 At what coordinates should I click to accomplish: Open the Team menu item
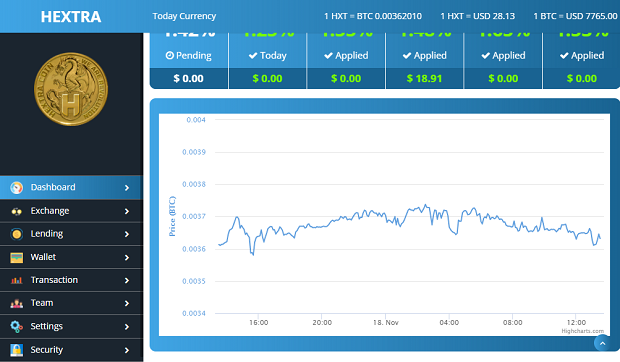(71, 303)
